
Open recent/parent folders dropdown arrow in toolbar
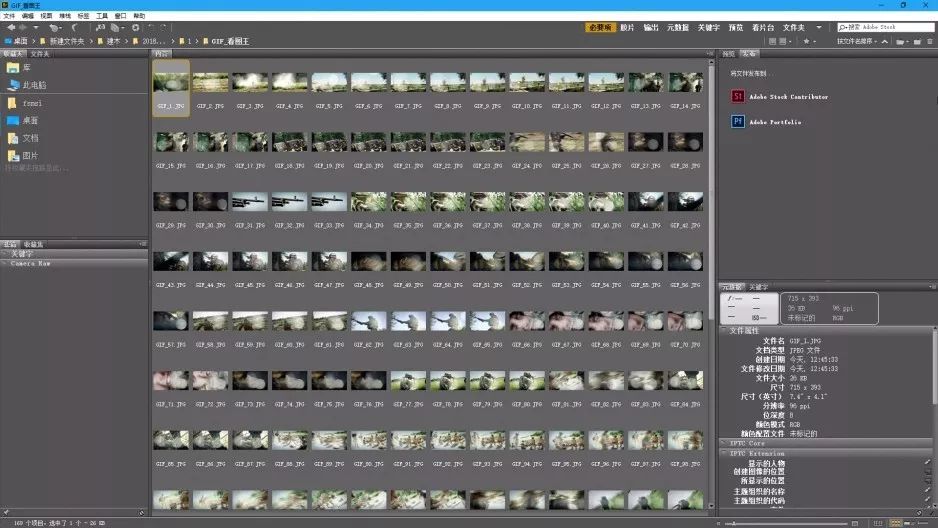(36, 28)
